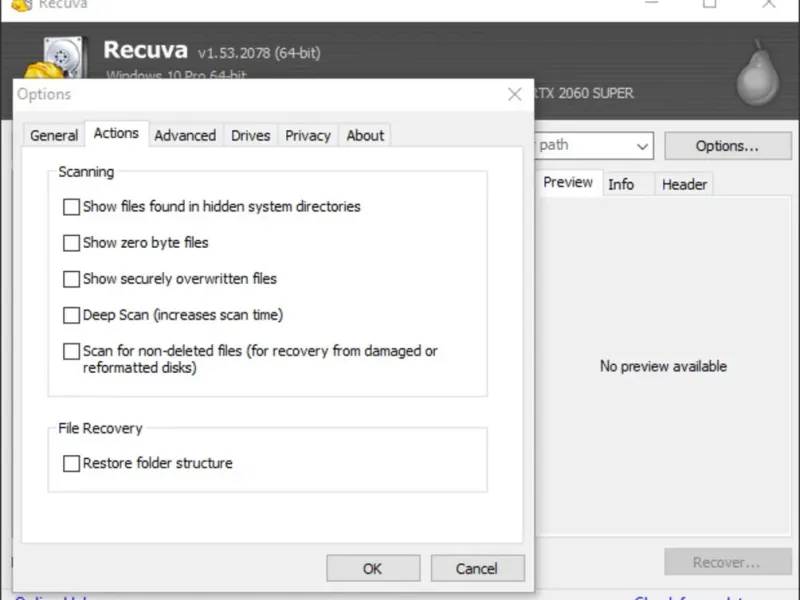This screenshot has height=600, width=800.
Task: Click the Piriform pear logo icon
Action: point(757,74)
